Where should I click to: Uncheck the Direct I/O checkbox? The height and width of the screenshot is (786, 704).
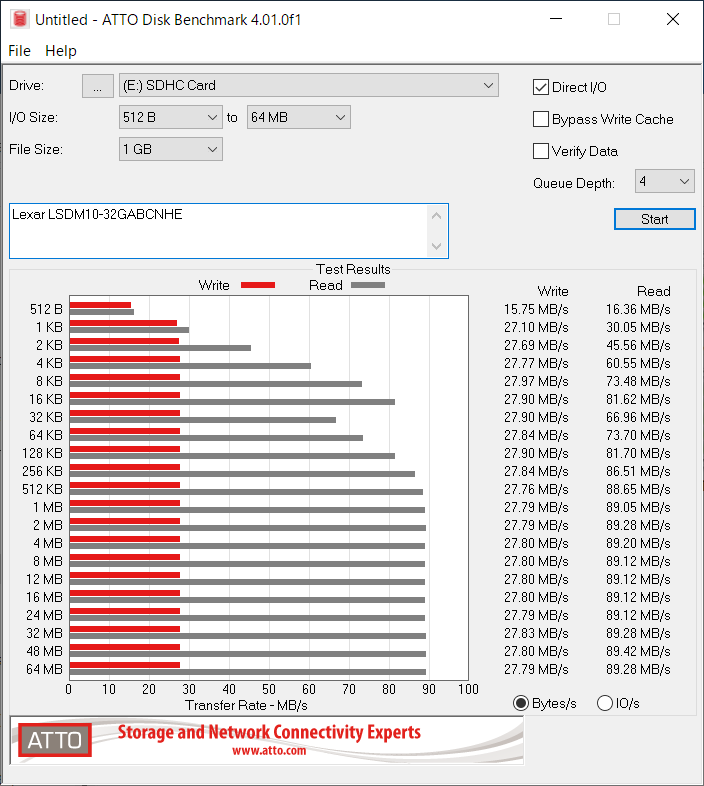point(541,87)
